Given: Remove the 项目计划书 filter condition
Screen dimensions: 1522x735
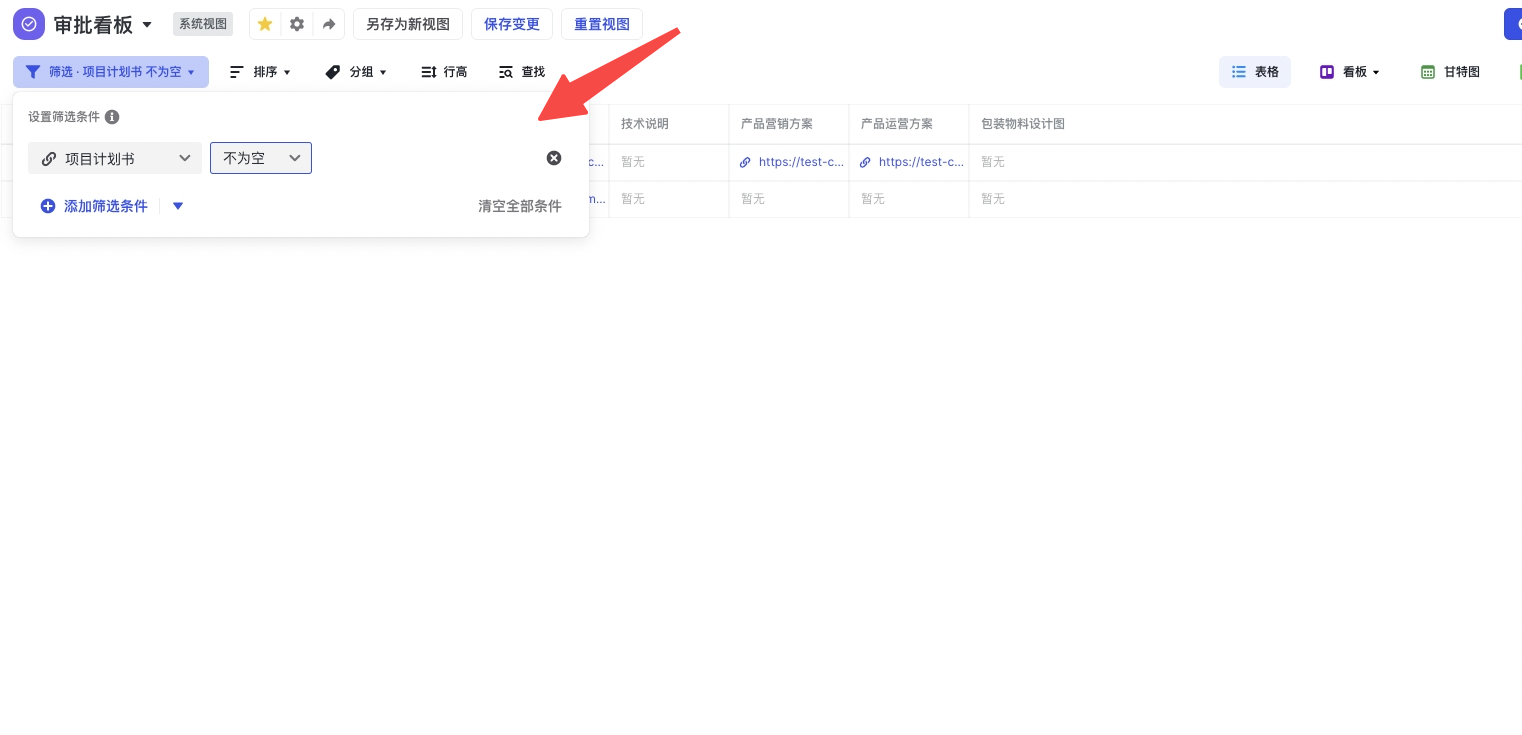Looking at the screenshot, I should click(x=554, y=158).
